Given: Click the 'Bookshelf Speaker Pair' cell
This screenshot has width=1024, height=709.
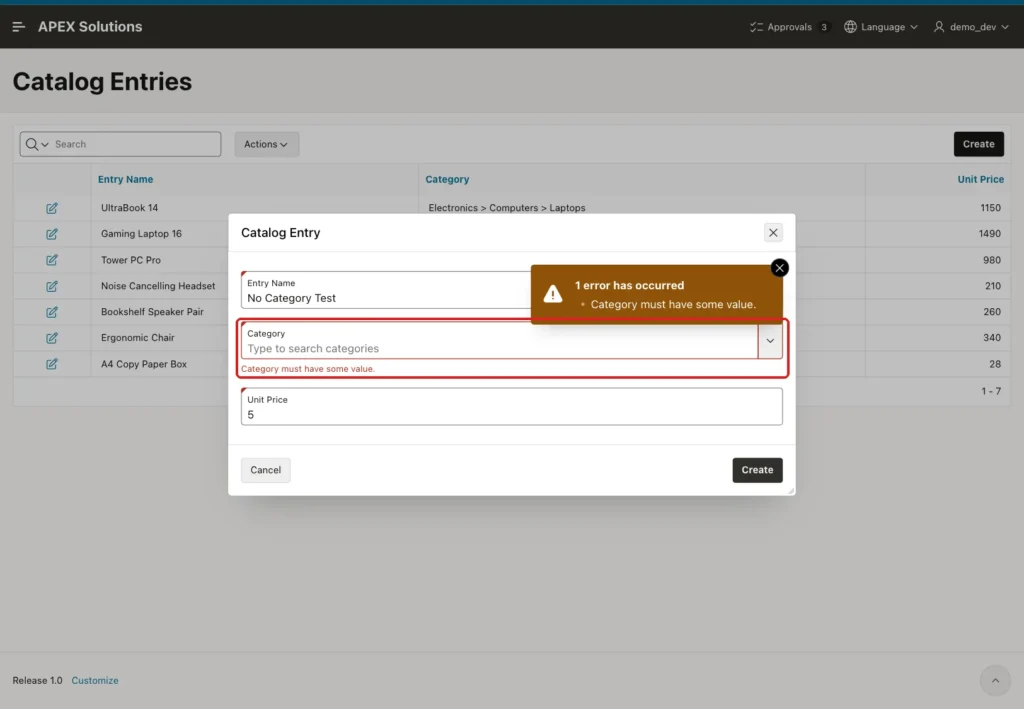Looking at the screenshot, I should tap(152, 312).
